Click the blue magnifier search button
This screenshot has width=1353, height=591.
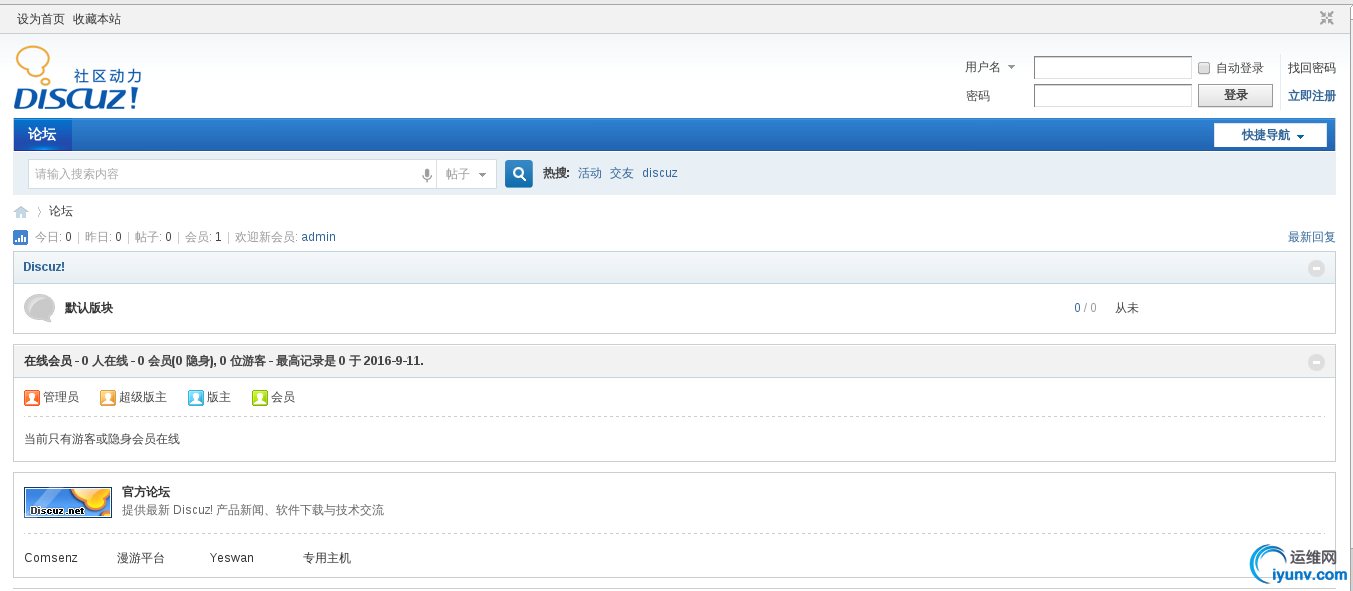coord(519,174)
